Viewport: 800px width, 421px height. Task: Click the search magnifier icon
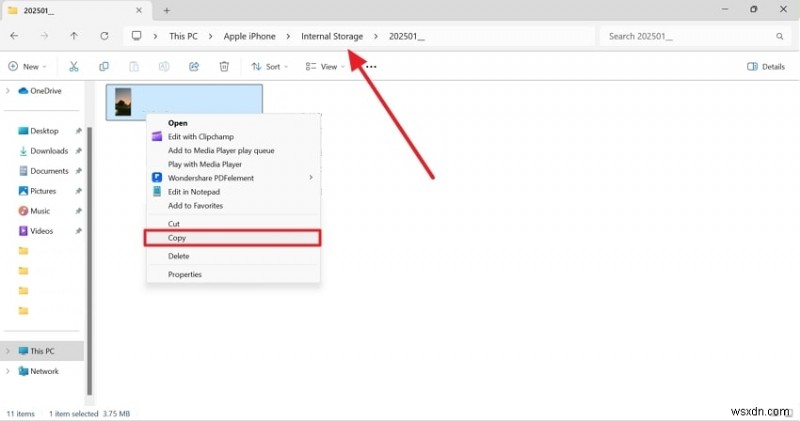tap(780, 36)
